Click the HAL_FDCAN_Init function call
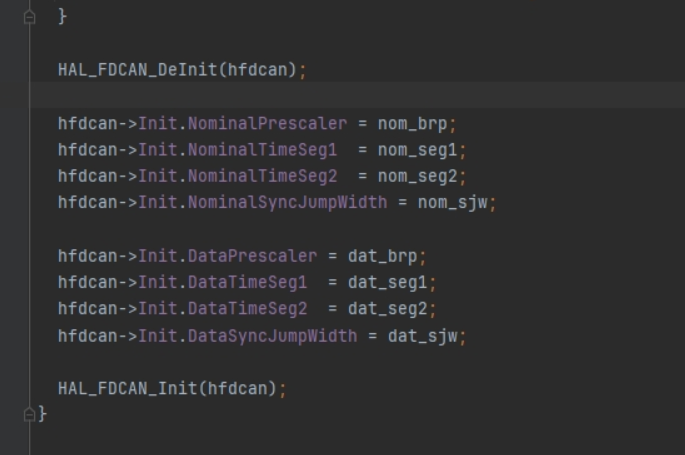This screenshot has width=685, height=455. click(128, 388)
